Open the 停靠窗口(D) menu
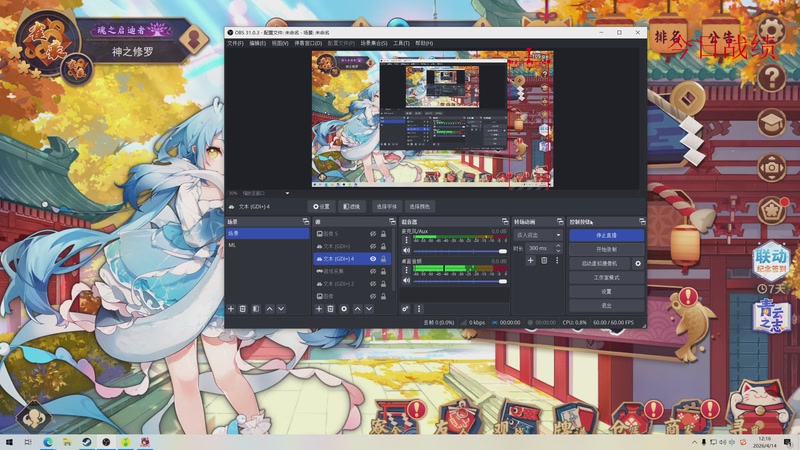The width and height of the screenshot is (800, 450). (308, 43)
